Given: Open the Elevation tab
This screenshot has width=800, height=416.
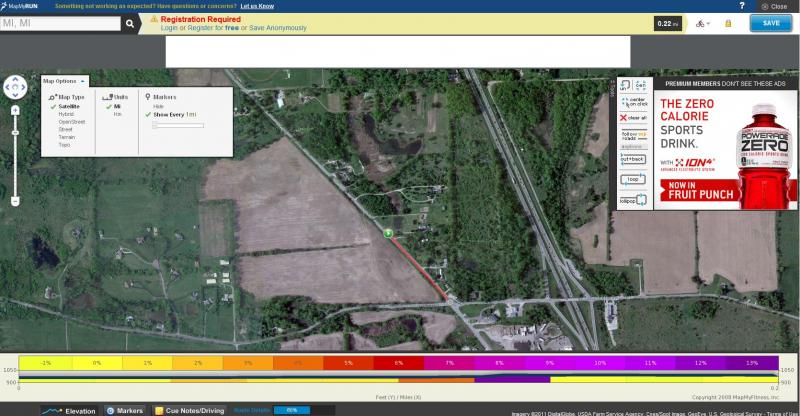Looking at the screenshot, I should tap(72, 410).
